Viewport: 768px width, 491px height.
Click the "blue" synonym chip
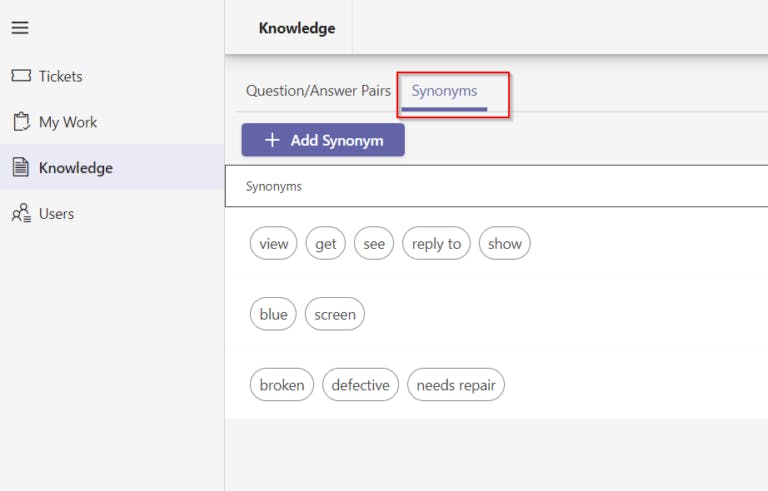click(x=273, y=314)
